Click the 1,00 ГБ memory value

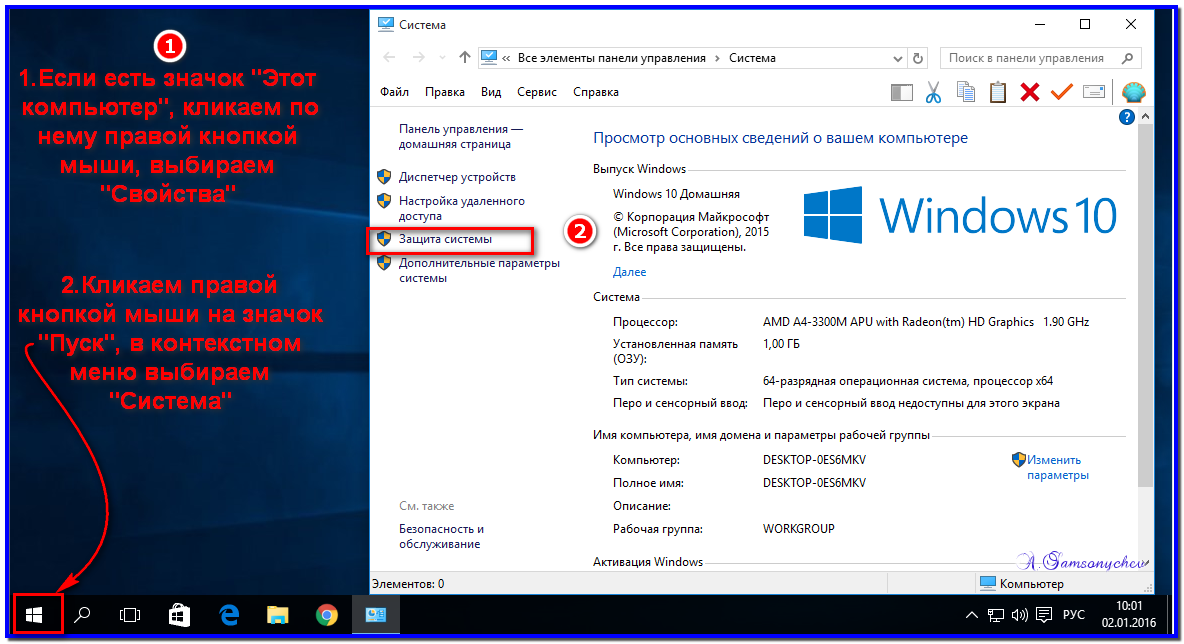781,344
